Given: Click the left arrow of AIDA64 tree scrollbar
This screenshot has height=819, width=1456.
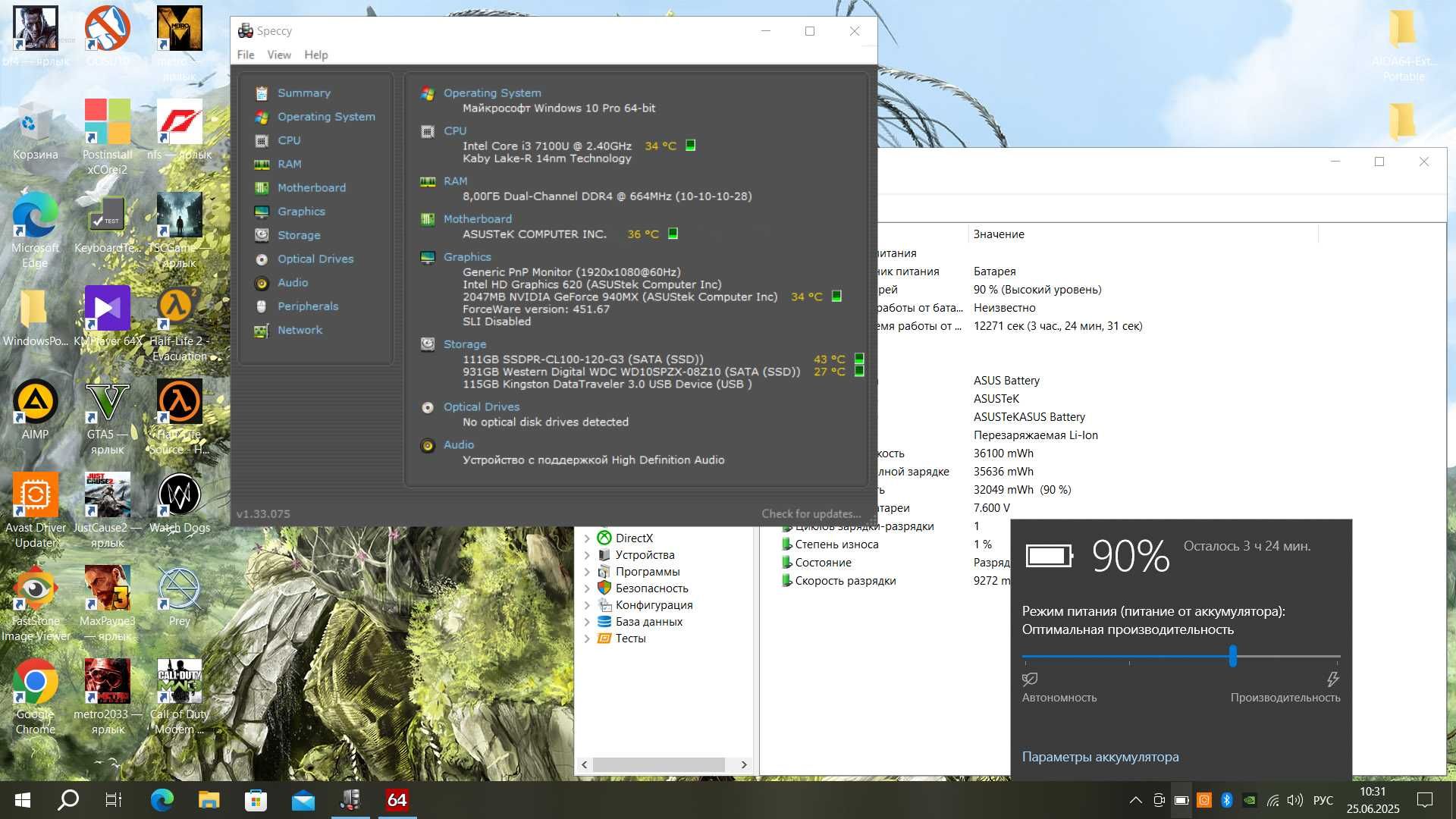Looking at the screenshot, I should 584,764.
